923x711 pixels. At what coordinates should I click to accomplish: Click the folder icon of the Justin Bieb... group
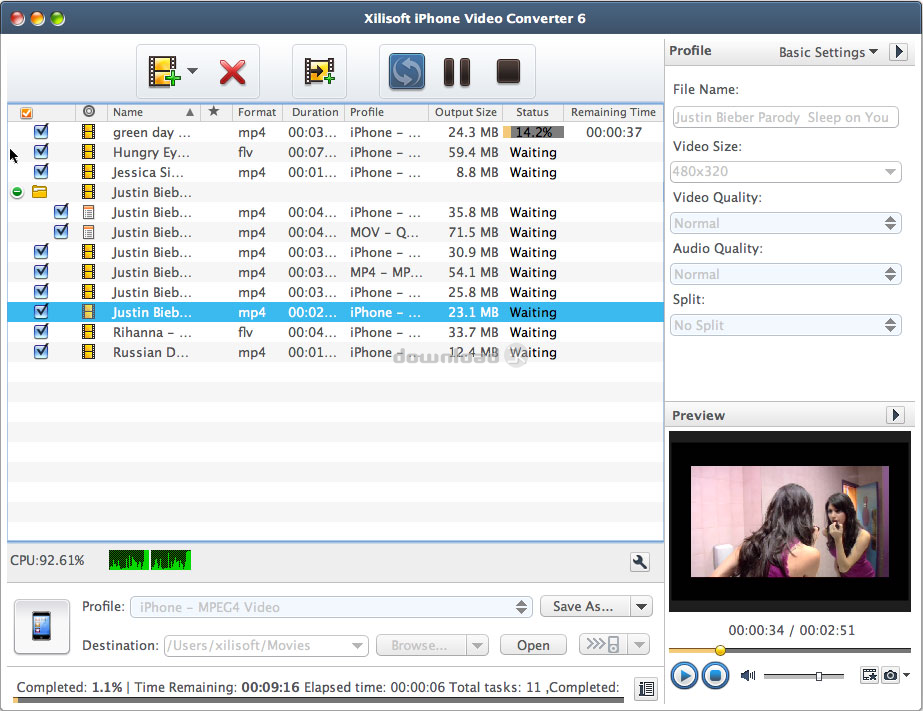(39, 191)
